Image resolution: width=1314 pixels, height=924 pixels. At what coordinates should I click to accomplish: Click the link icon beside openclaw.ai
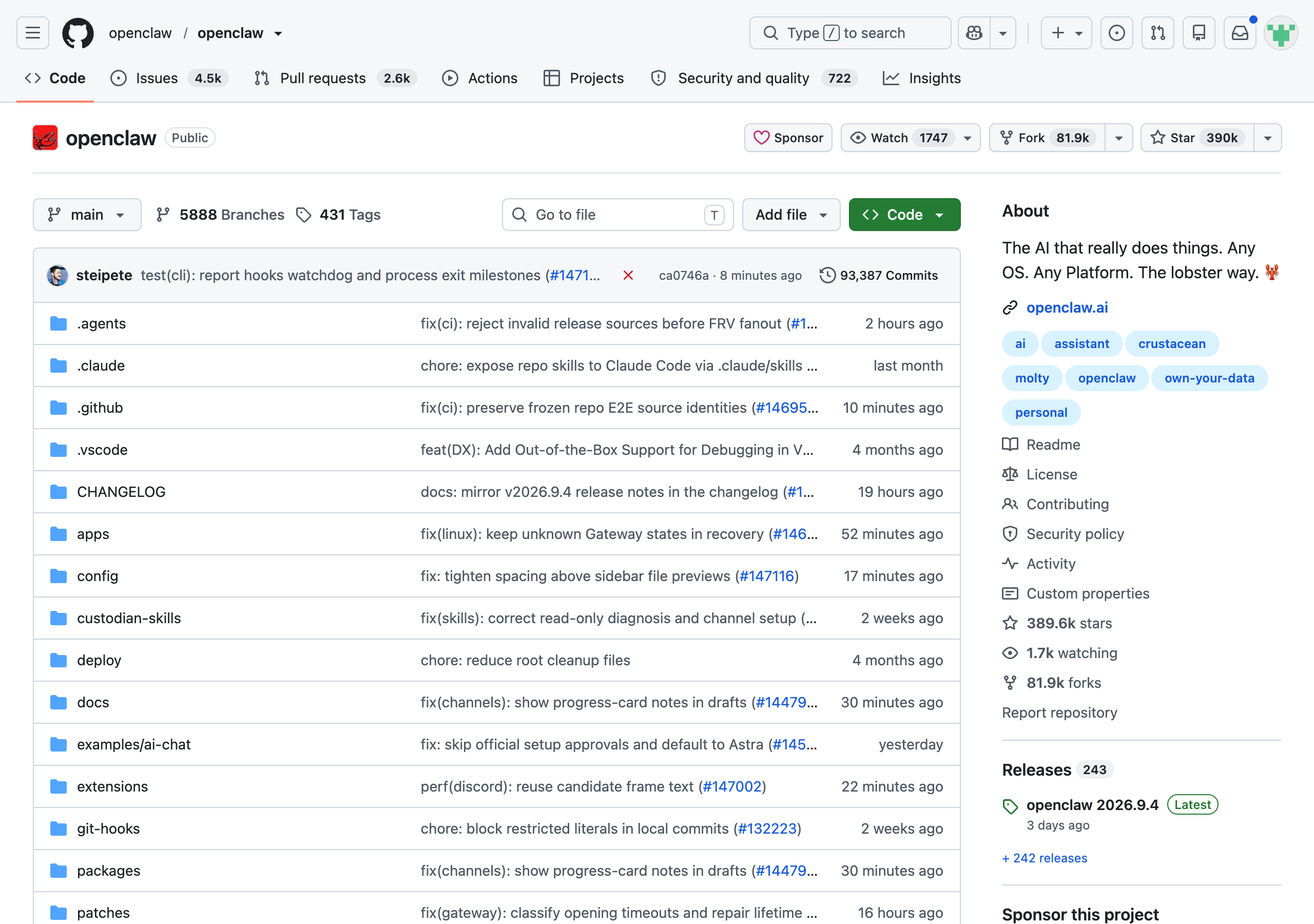point(1010,307)
